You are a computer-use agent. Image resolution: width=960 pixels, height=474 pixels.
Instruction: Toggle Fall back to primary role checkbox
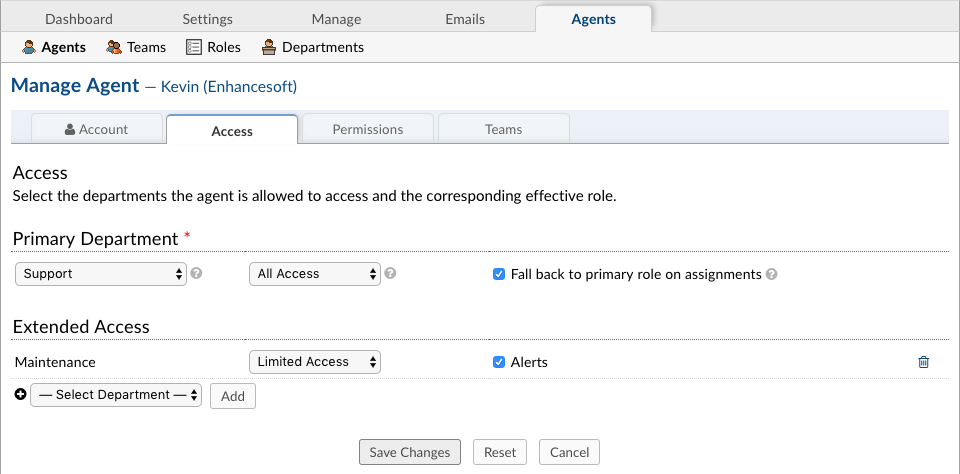[498, 274]
